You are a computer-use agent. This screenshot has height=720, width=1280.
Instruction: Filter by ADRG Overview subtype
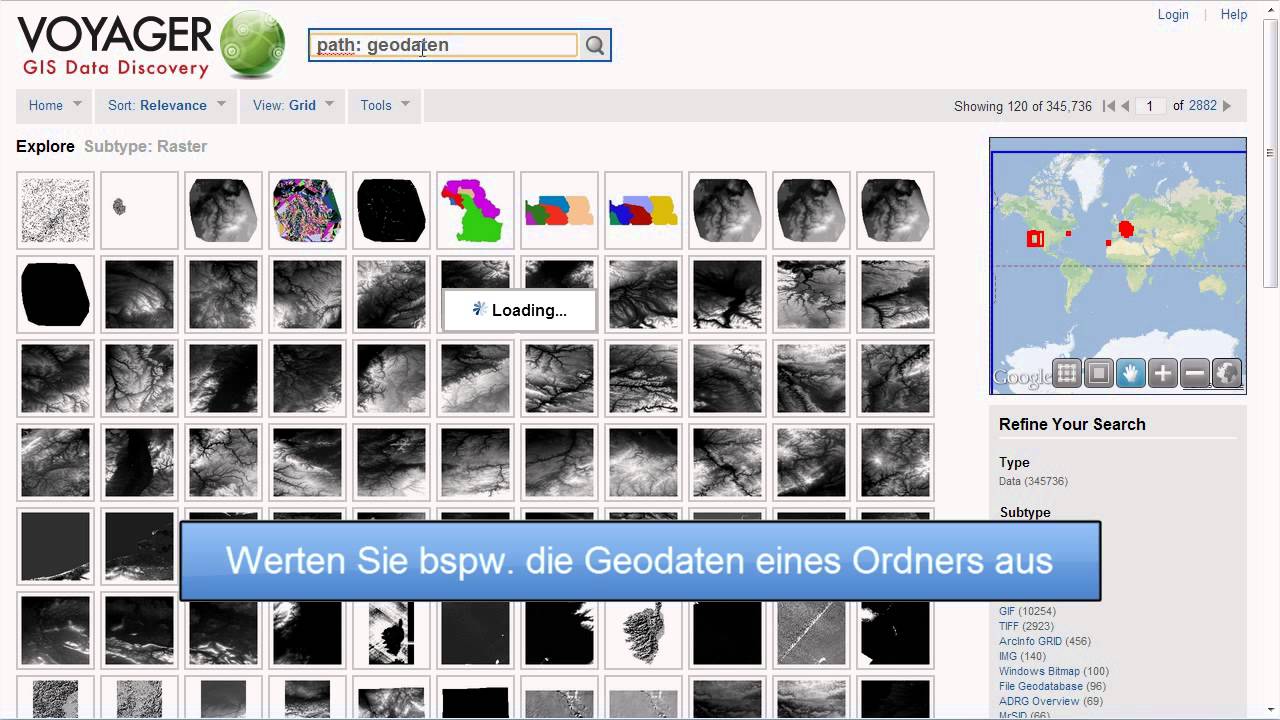(x=1039, y=701)
